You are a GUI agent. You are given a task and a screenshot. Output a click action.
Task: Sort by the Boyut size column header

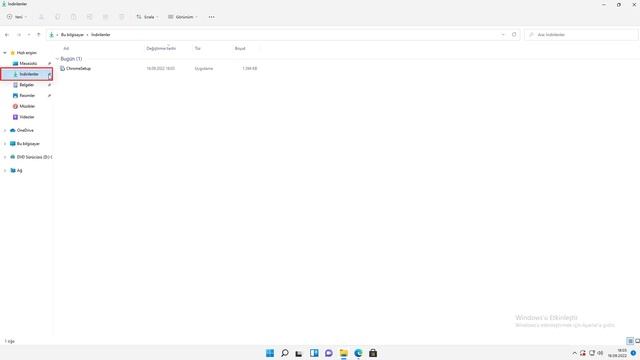click(x=240, y=49)
